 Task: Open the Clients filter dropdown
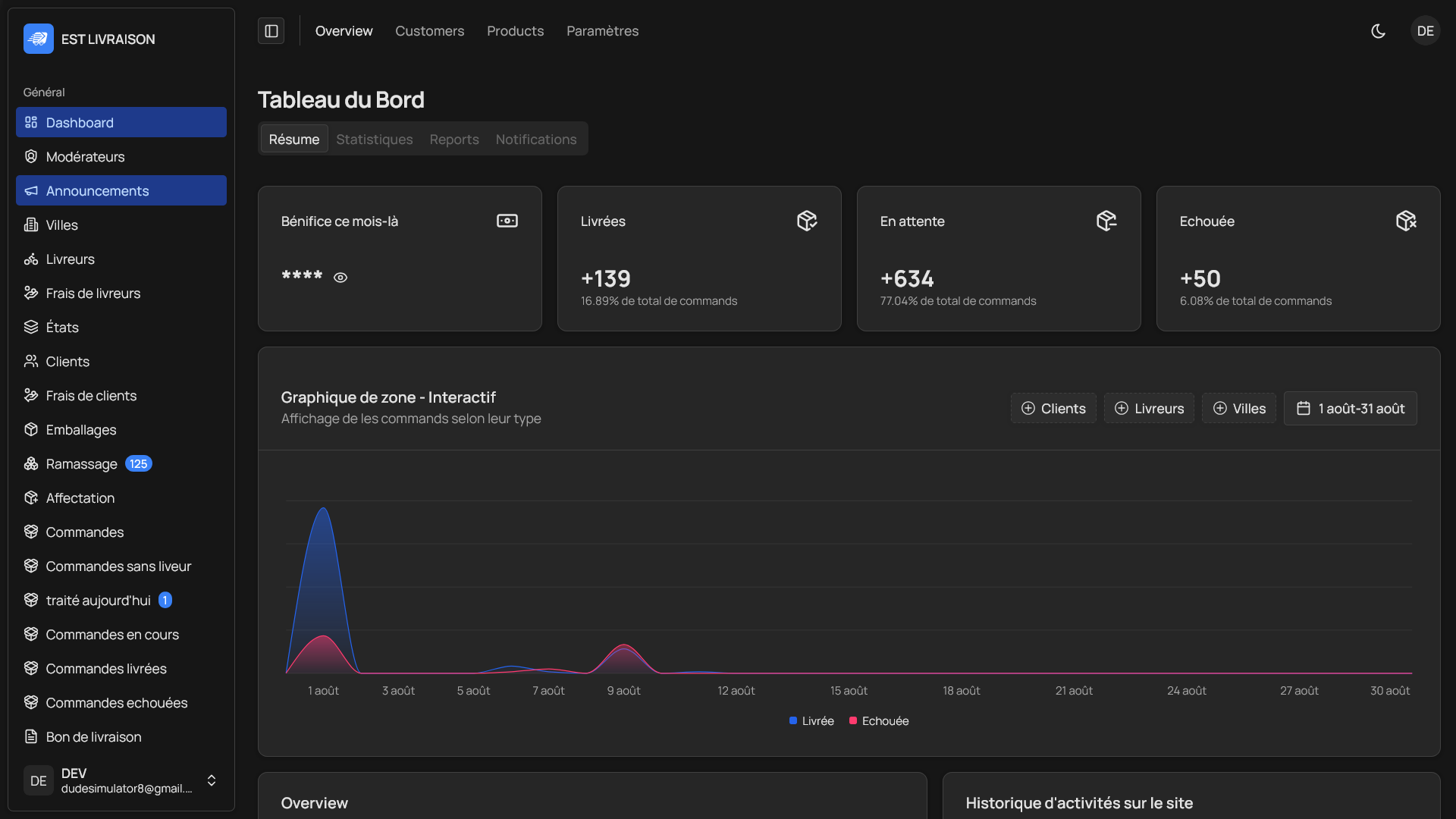(1053, 409)
